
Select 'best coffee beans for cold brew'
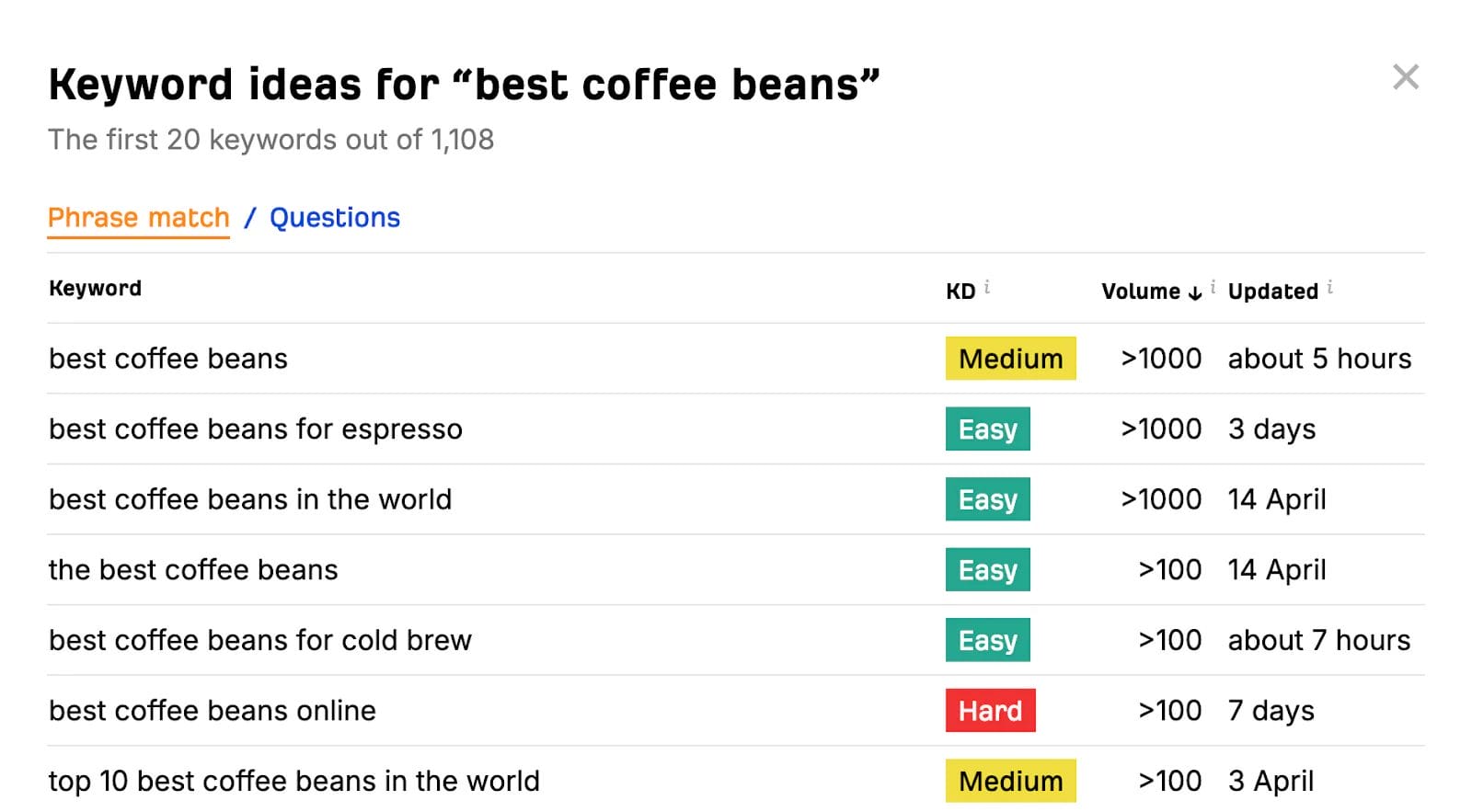[259, 640]
